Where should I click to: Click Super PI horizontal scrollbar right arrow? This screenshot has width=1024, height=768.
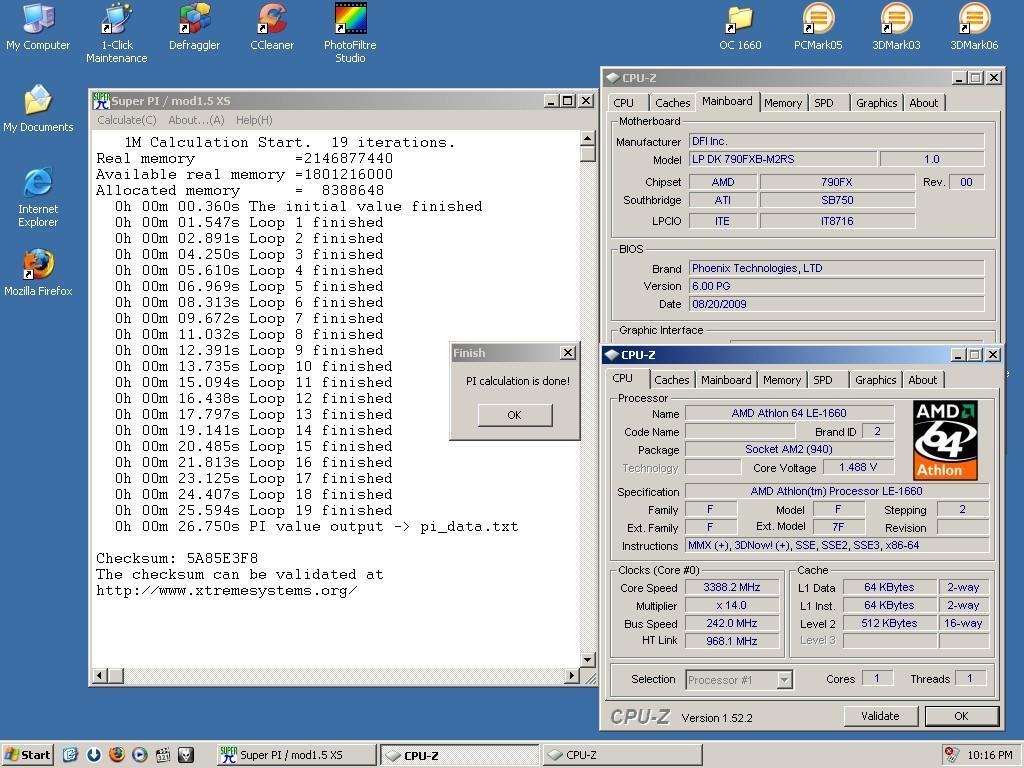tap(572, 675)
